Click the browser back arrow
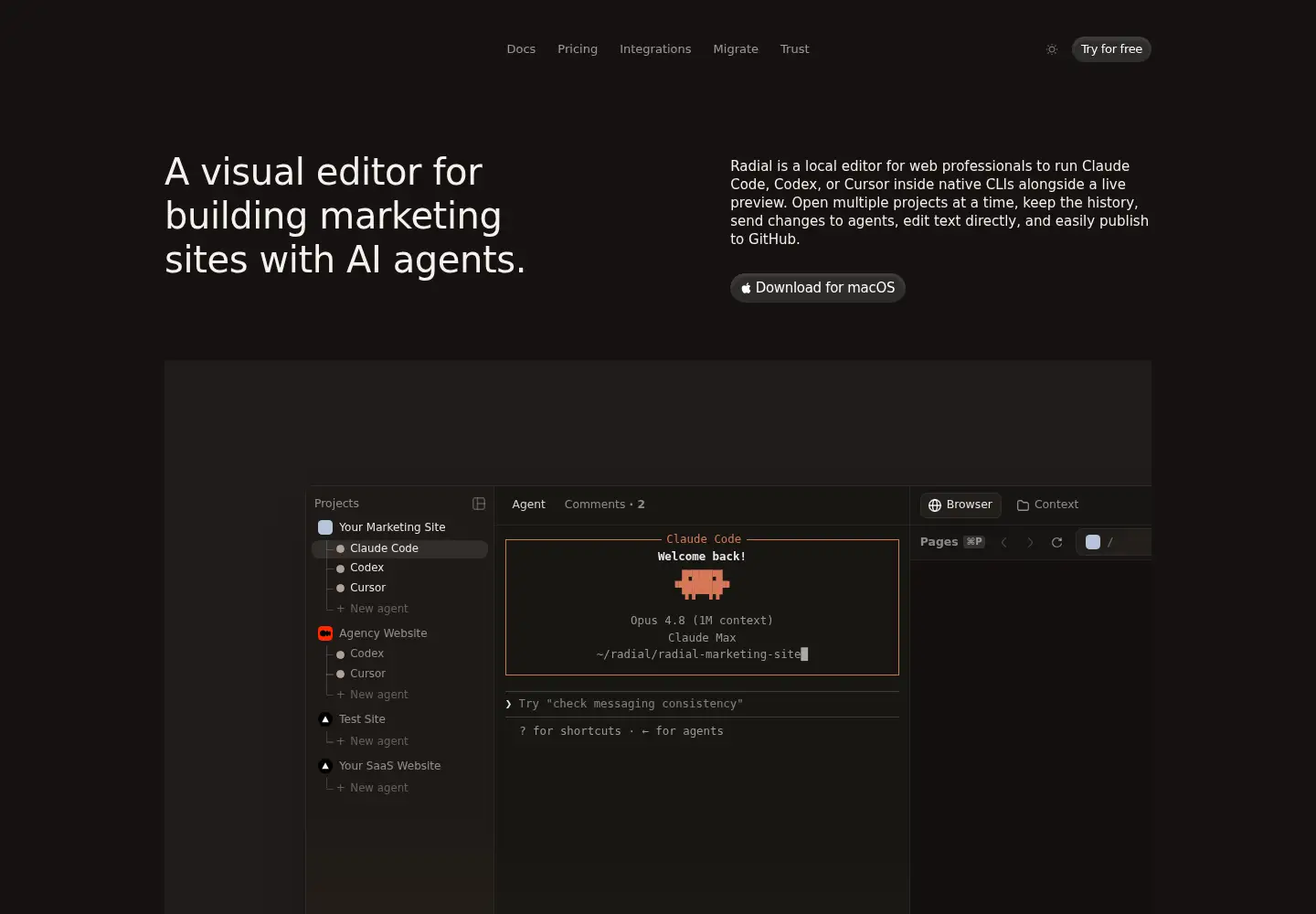The height and width of the screenshot is (914, 1316). [x=1003, y=542]
